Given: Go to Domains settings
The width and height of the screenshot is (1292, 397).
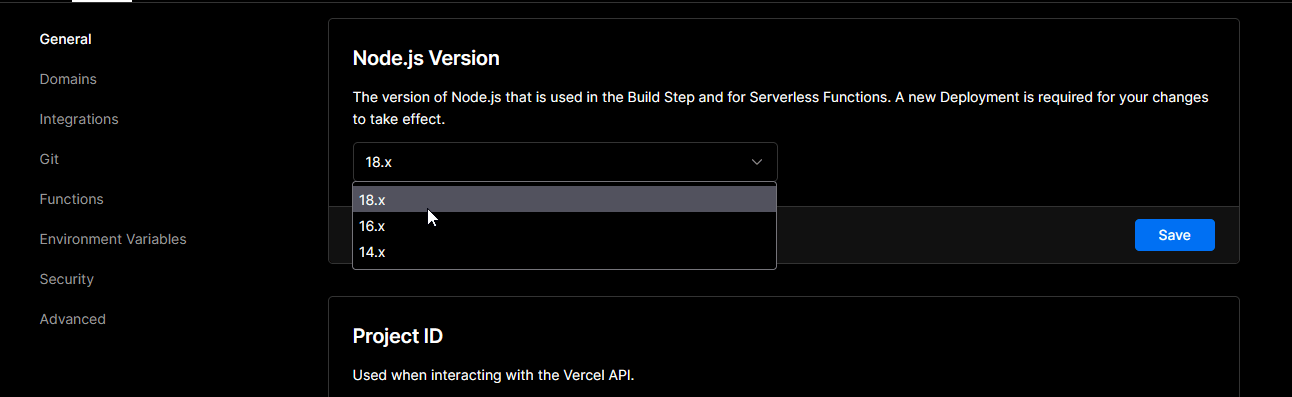Looking at the screenshot, I should click(68, 79).
